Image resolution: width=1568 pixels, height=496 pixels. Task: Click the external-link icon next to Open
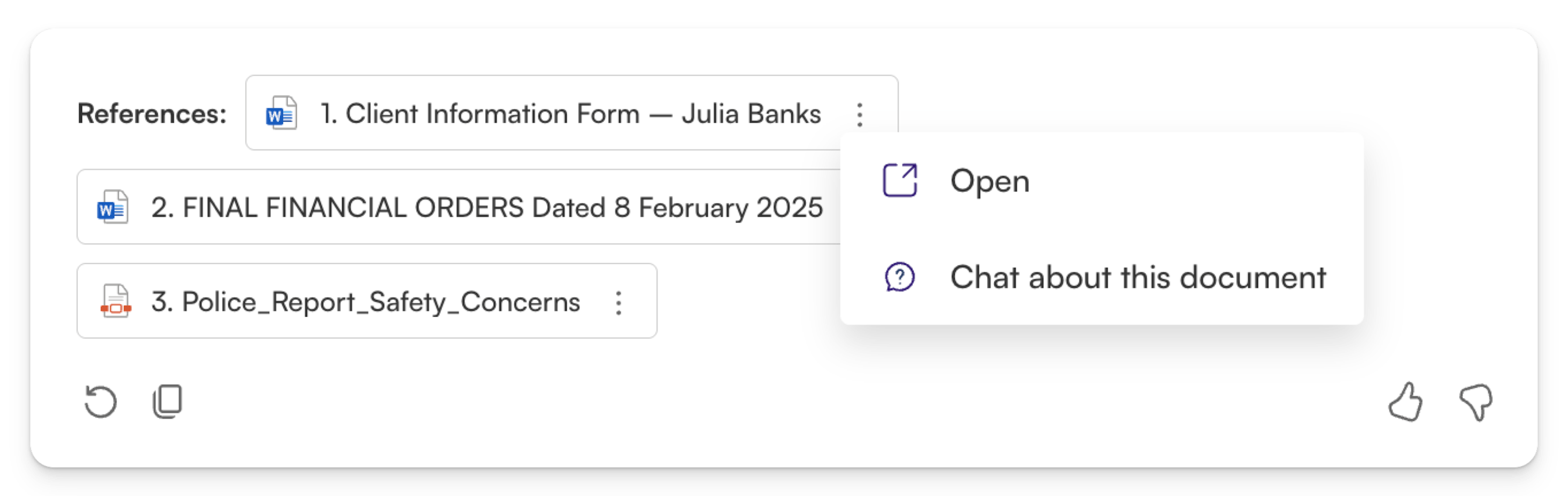pos(900,181)
